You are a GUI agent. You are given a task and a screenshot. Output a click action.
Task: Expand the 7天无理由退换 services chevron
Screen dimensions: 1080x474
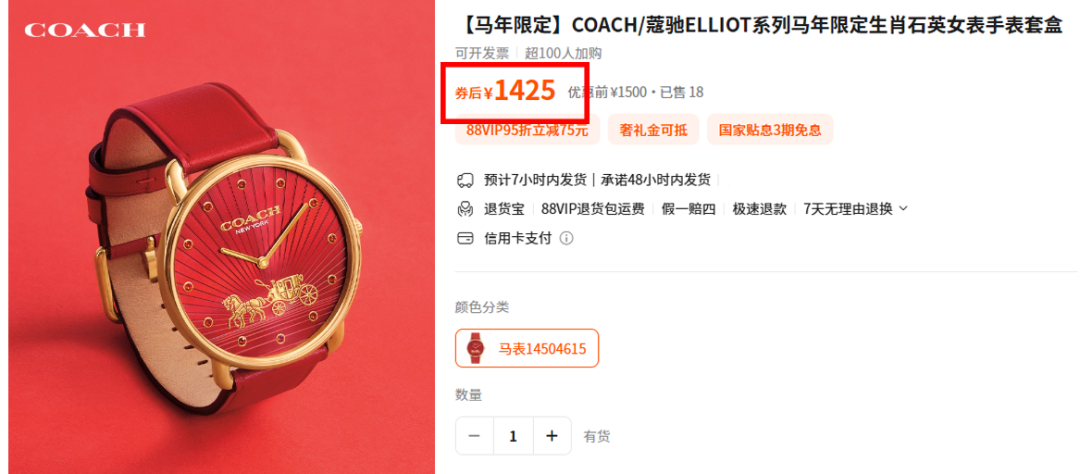click(904, 209)
